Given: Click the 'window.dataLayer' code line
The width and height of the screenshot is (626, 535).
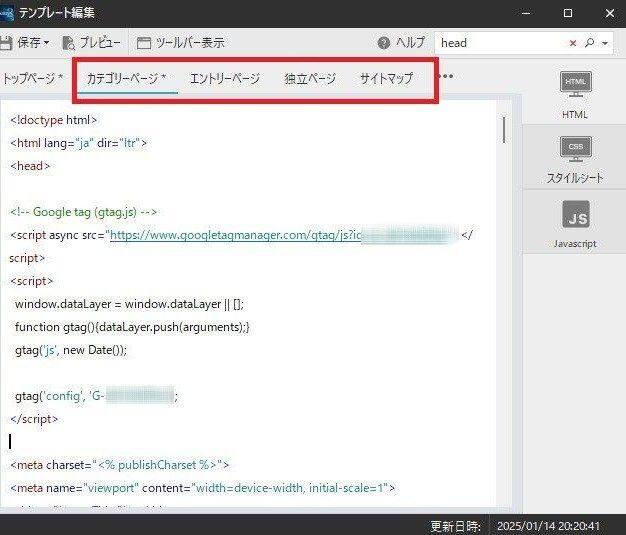Looking at the screenshot, I should (x=129, y=304).
